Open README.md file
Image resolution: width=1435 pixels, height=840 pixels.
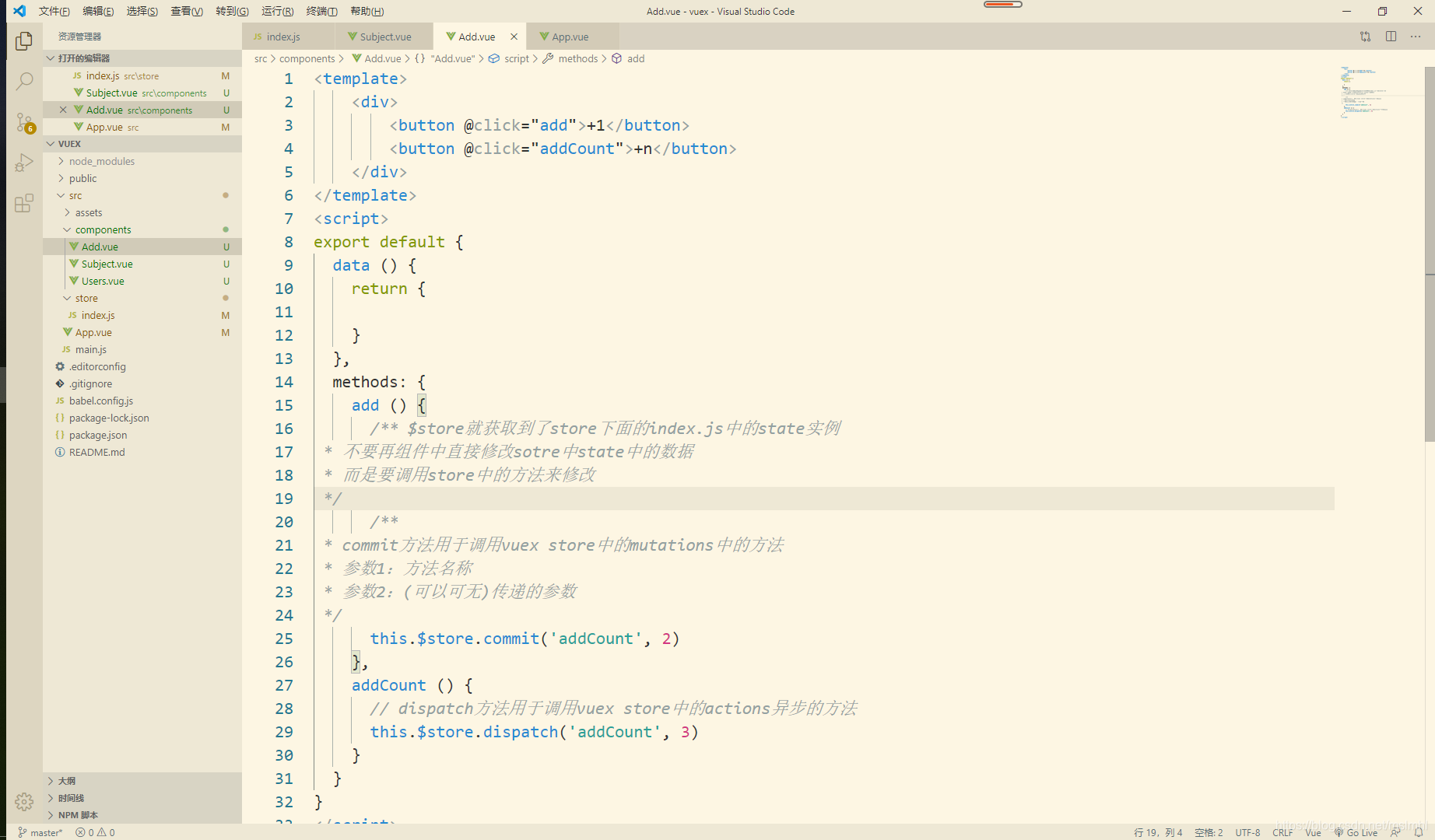coord(142,452)
